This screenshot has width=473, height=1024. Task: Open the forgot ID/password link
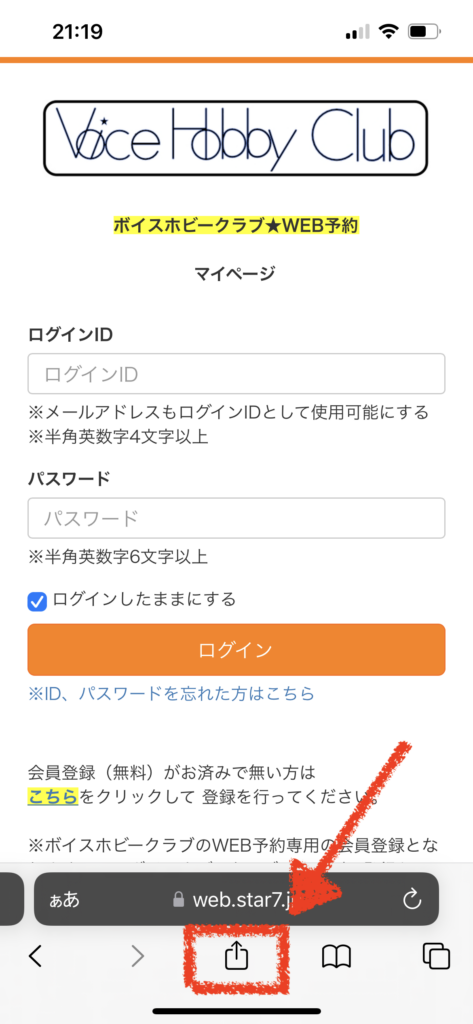pos(171,693)
